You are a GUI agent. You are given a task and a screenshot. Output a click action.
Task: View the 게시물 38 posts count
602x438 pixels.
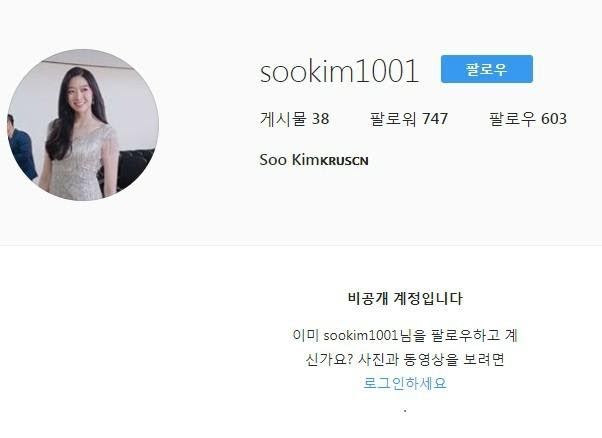tap(294, 119)
